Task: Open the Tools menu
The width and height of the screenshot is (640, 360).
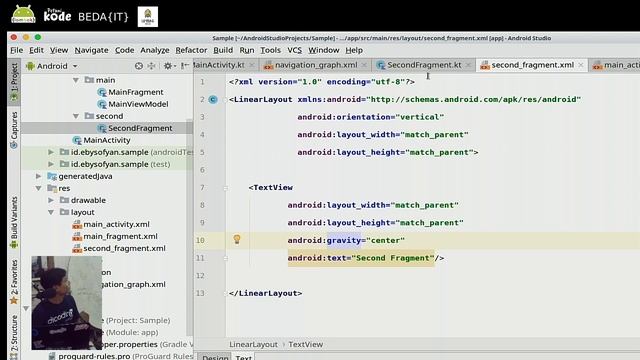Action: (x=270, y=50)
